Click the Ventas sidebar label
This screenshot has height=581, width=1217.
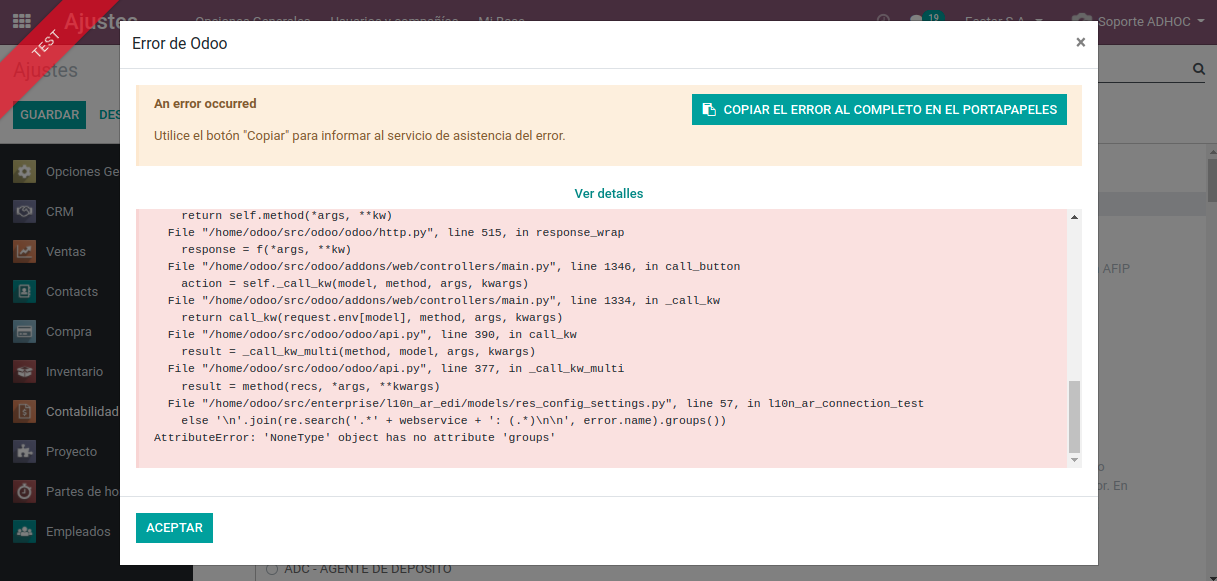pos(66,252)
